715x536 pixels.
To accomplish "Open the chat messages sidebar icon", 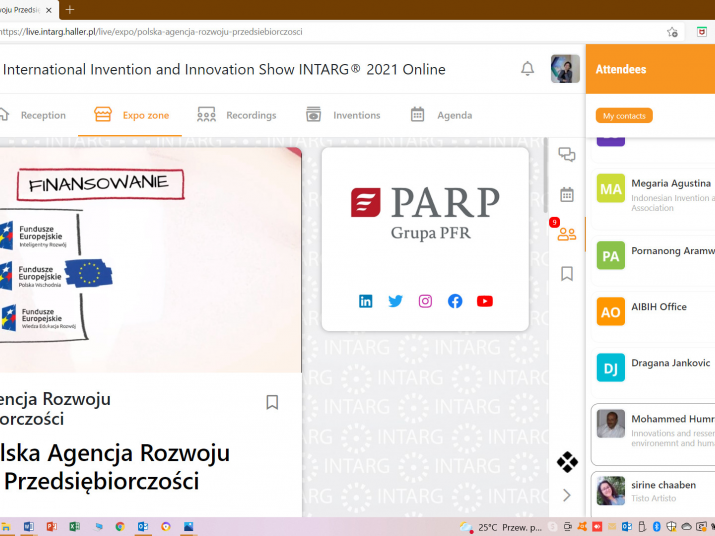I will coord(566,155).
